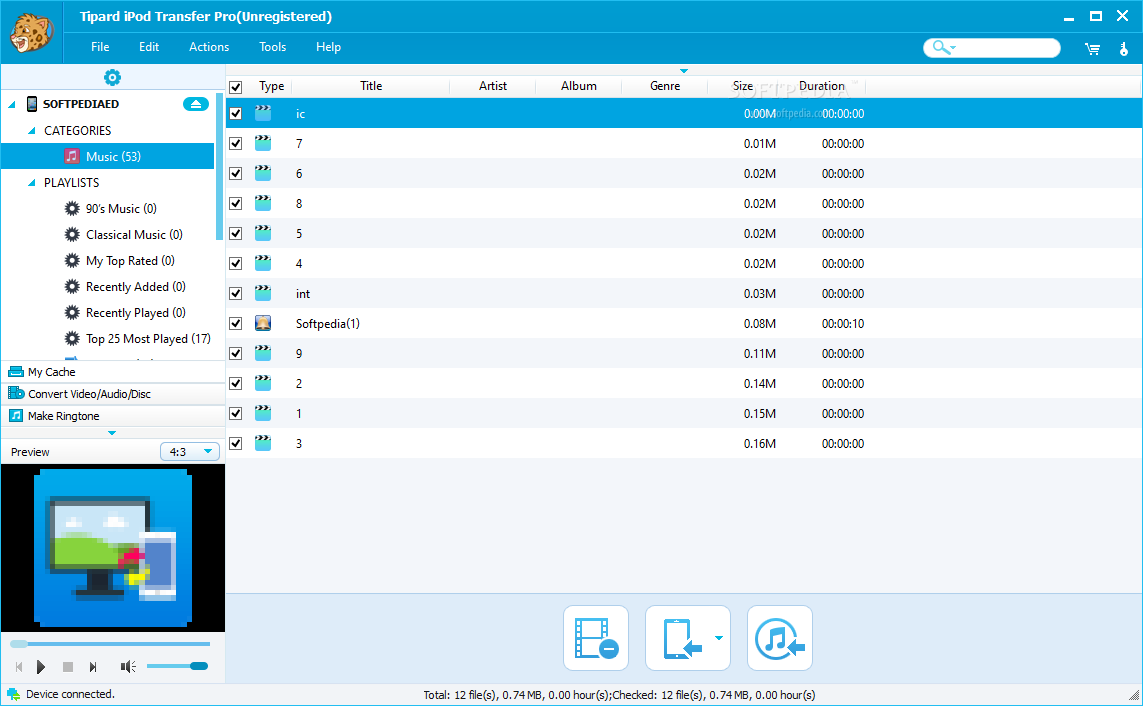Uncheck the file named 'ic'

pyautogui.click(x=235, y=114)
